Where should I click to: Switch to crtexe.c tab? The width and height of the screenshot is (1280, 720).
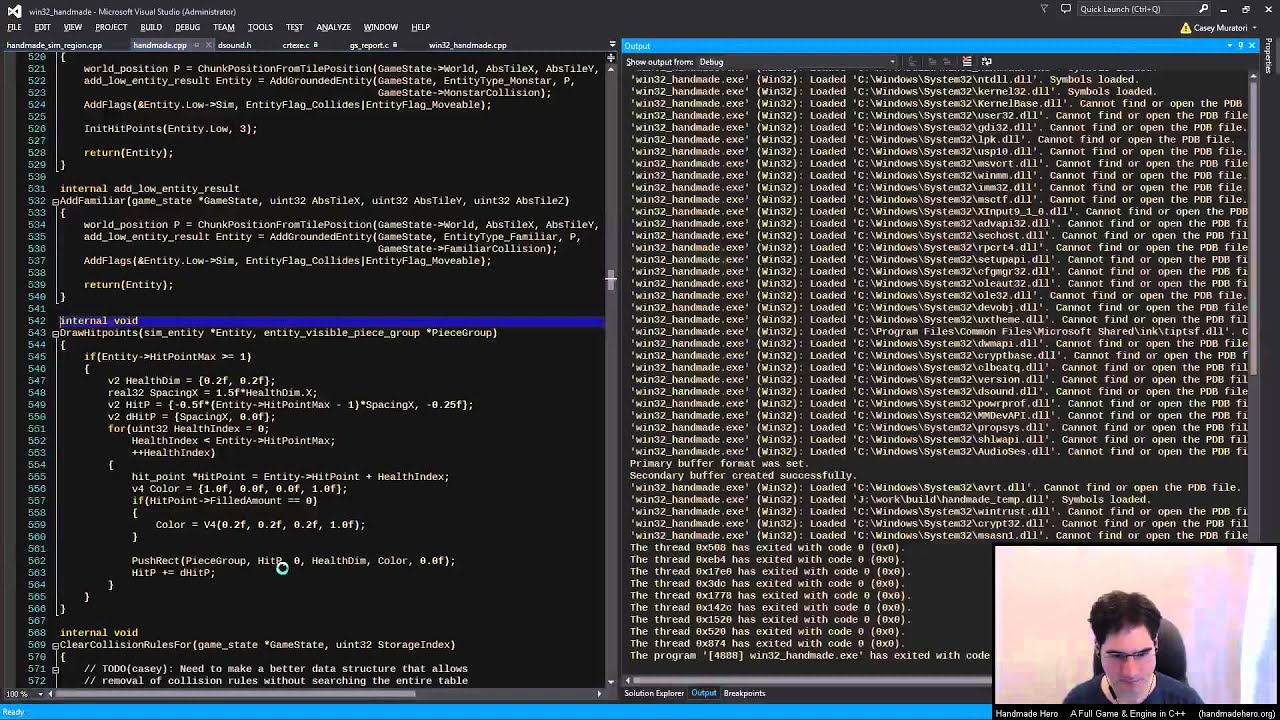296,45
